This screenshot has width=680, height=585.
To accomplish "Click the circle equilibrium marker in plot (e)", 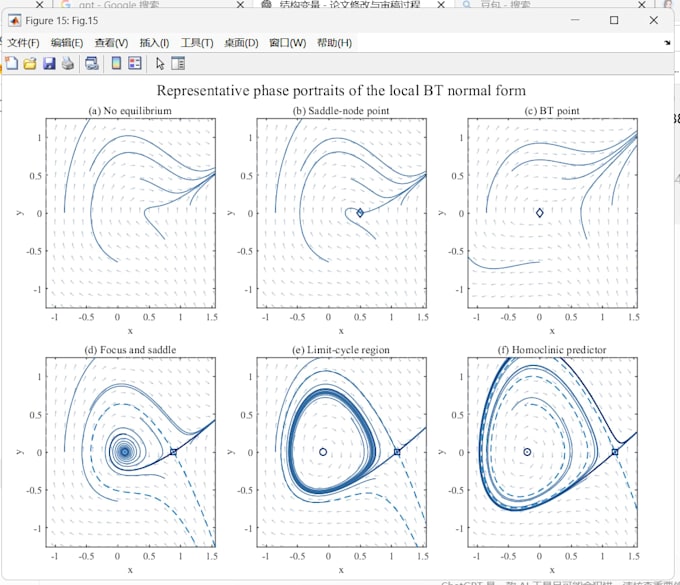I will click(x=323, y=452).
